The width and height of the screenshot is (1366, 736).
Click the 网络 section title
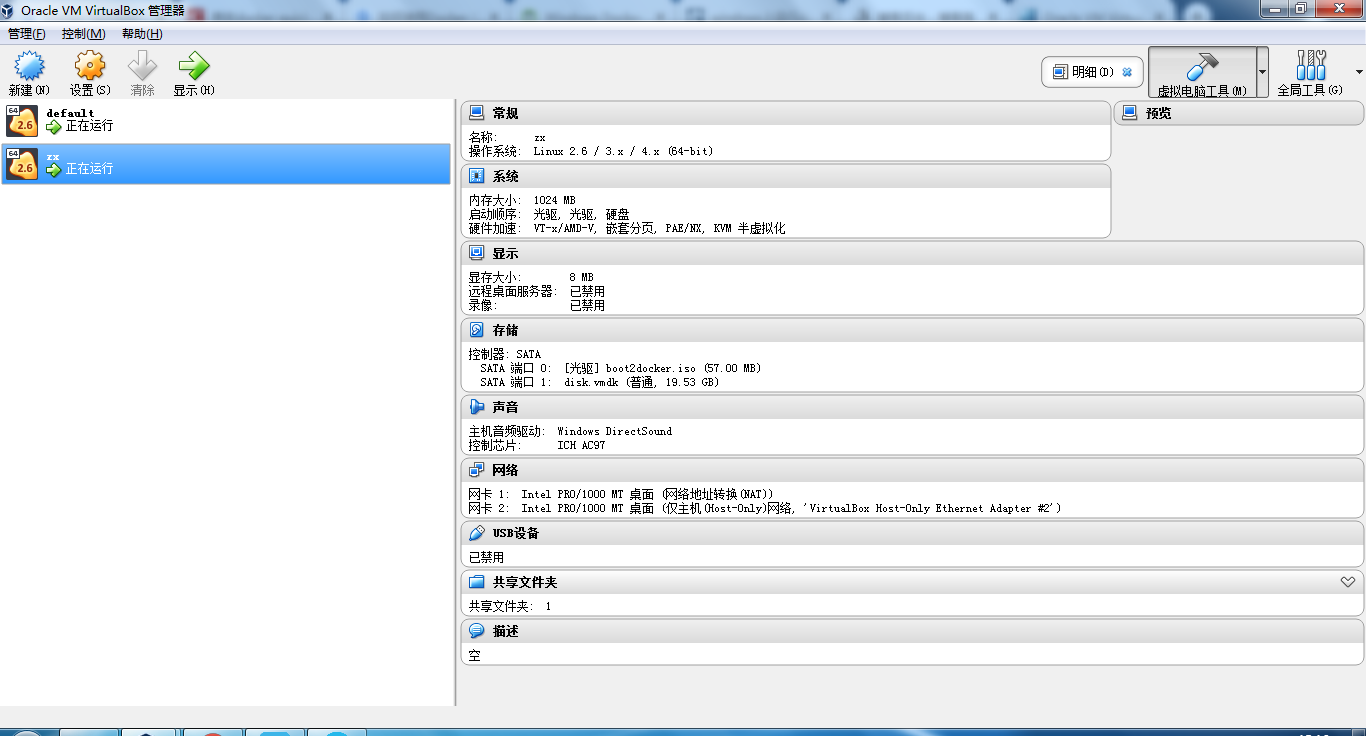point(505,470)
